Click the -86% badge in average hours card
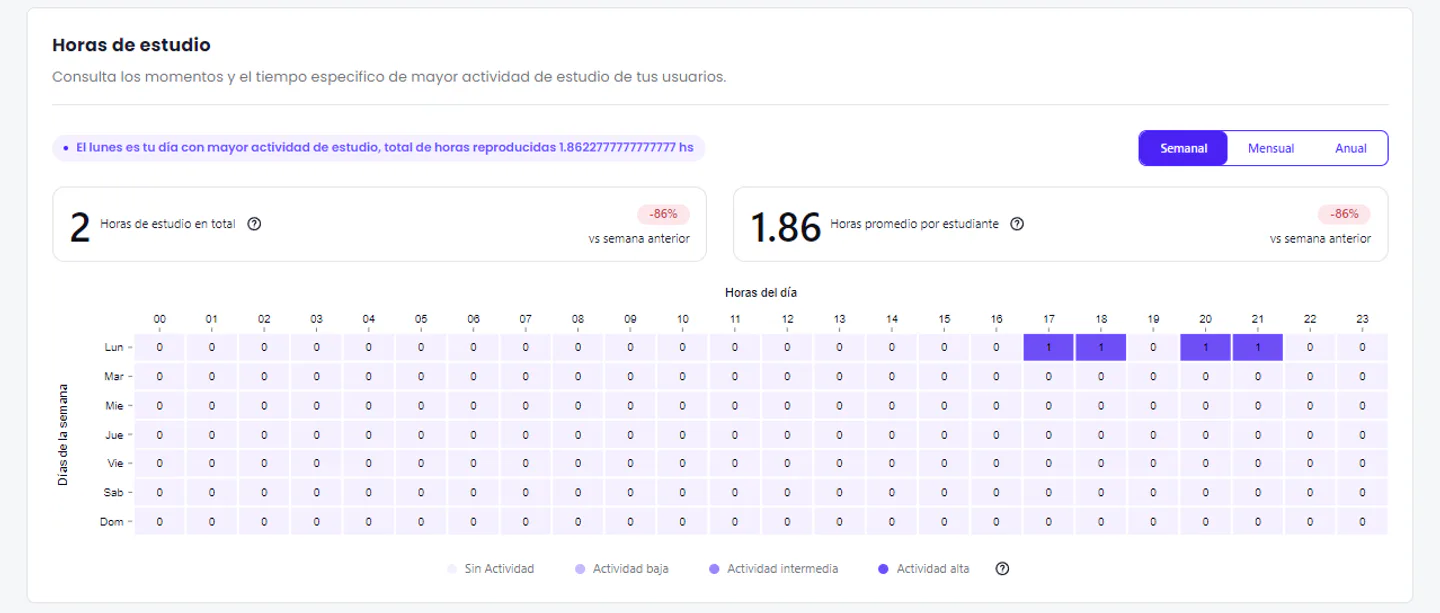This screenshot has width=1440, height=613. (x=1344, y=214)
